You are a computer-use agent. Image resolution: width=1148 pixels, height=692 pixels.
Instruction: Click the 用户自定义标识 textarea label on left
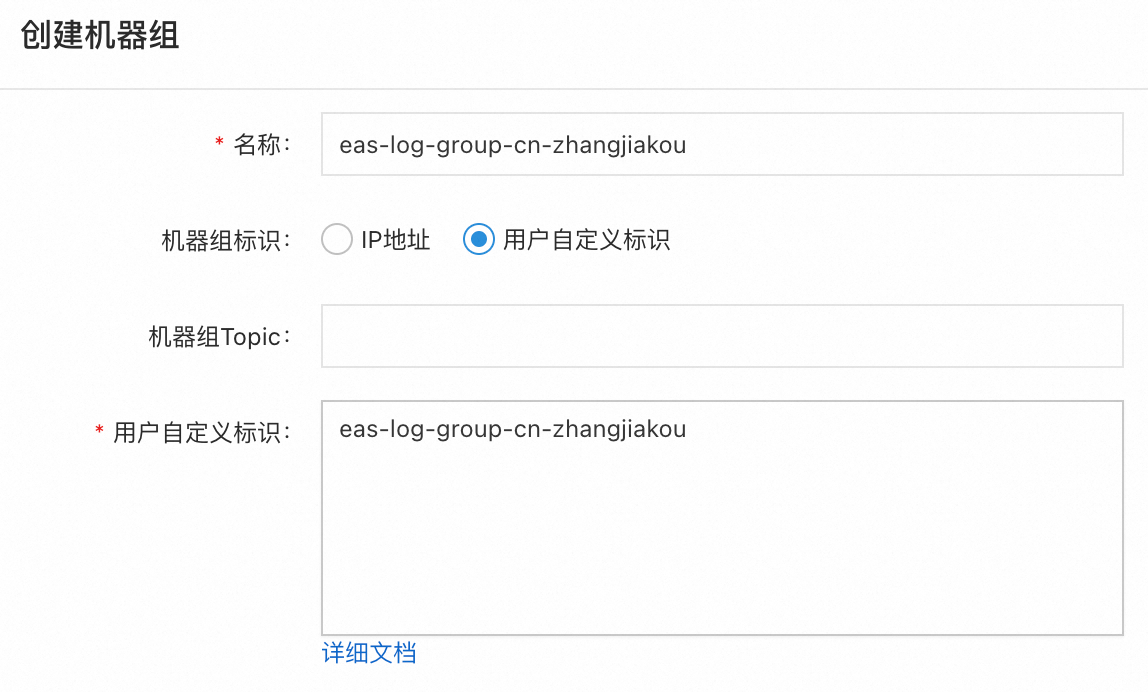201,432
